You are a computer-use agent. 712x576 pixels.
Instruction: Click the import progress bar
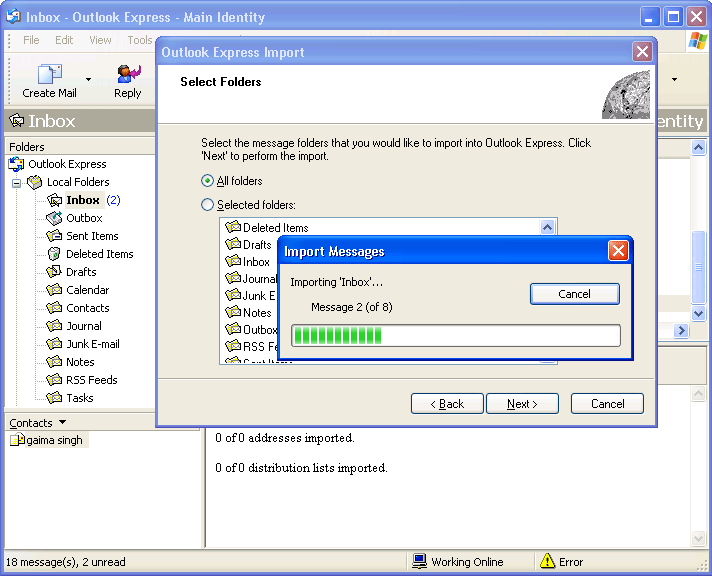(x=455, y=336)
